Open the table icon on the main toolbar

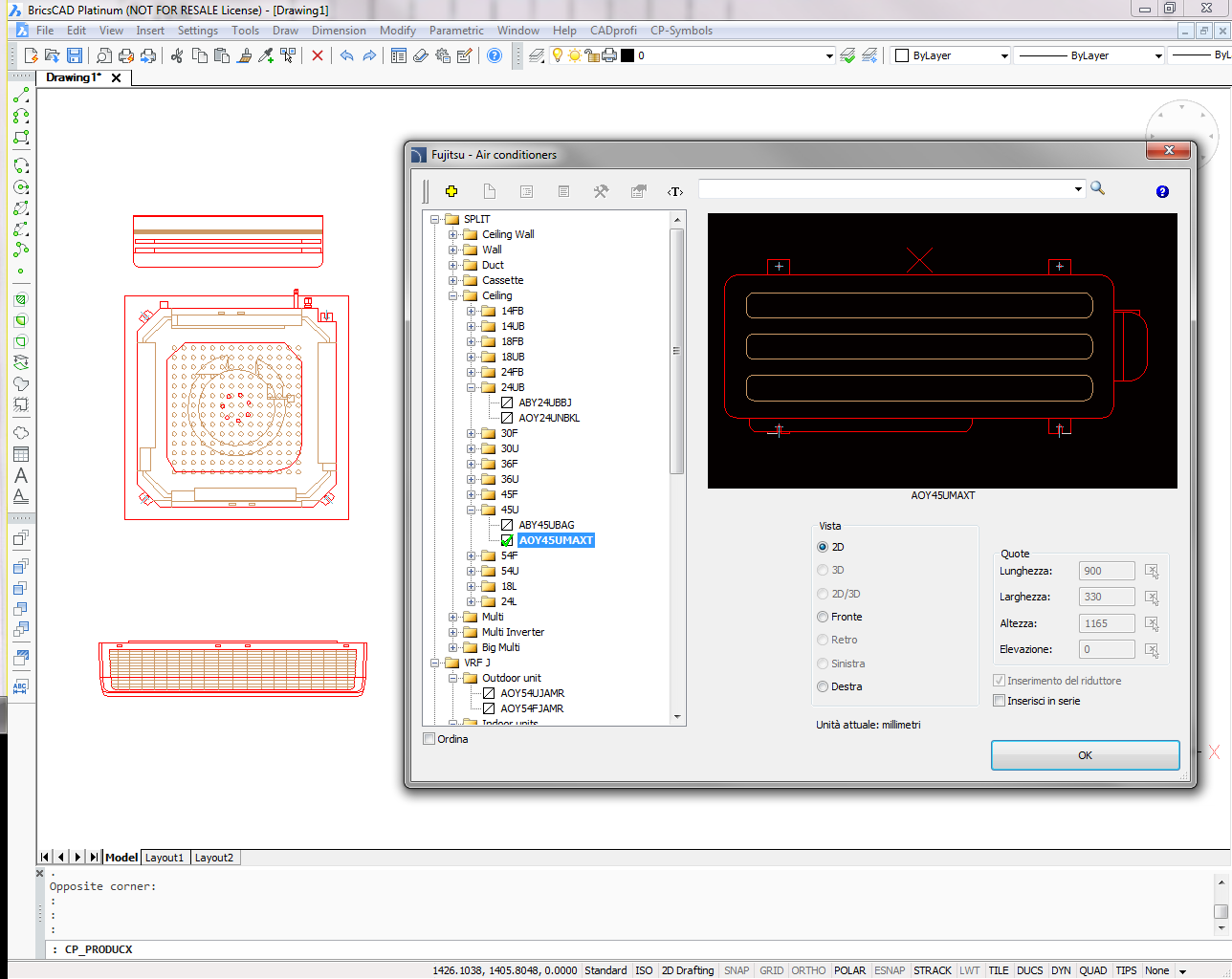coord(398,55)
